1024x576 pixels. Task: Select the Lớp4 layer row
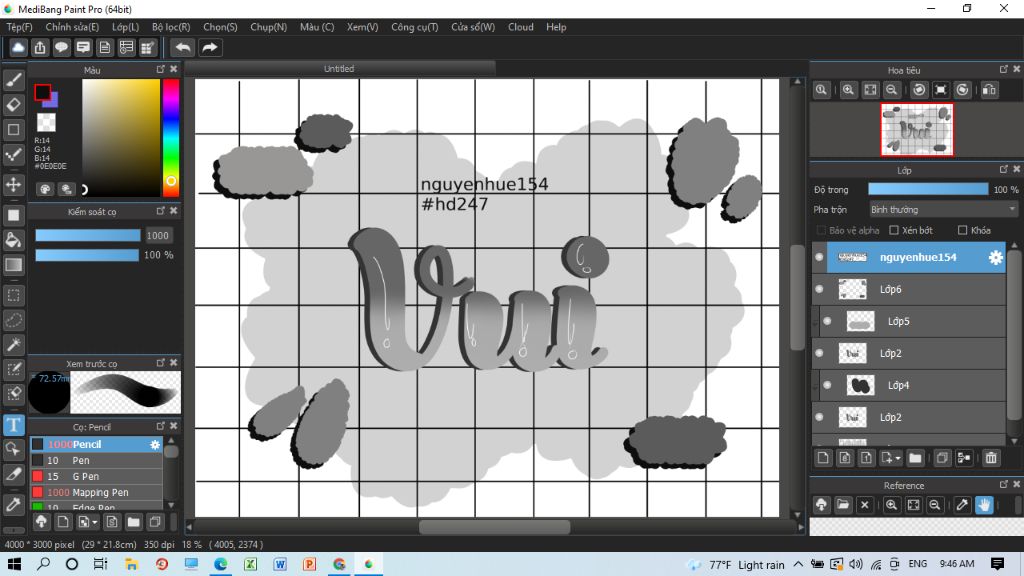pos(908,385)
